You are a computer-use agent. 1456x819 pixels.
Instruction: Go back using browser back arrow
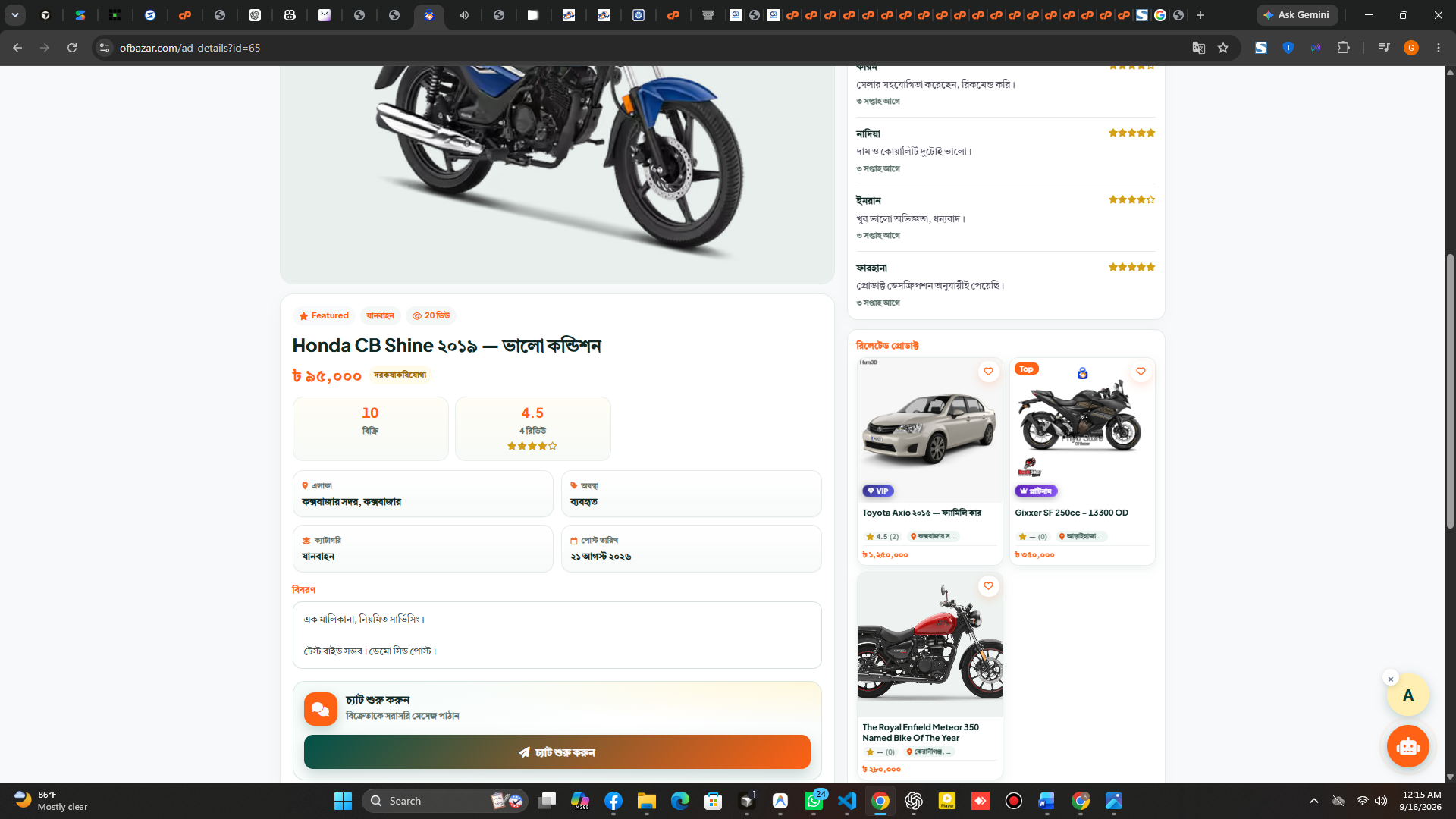(x=17, y=48)
